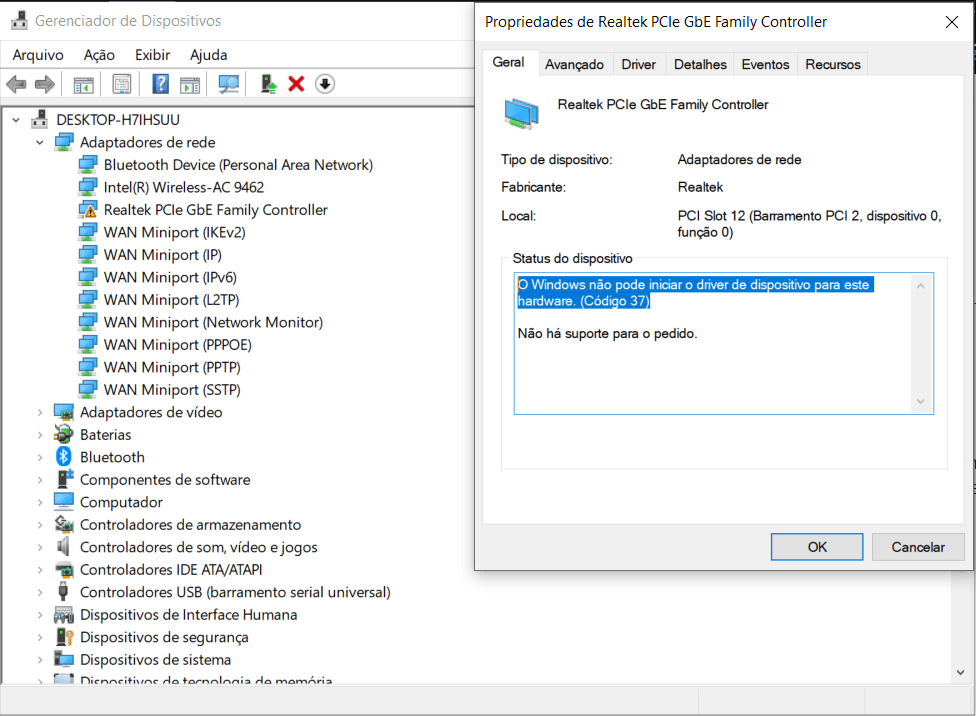This screenshot has height=716, width=976.
Task: Select WAN Miniport (IPv6)
Action: [x=170, y=277]
